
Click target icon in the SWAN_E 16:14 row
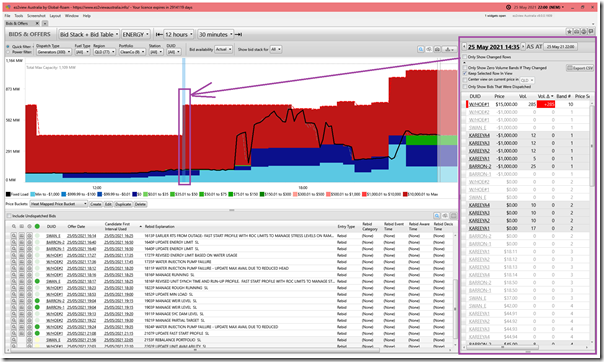tap(29, 236)
